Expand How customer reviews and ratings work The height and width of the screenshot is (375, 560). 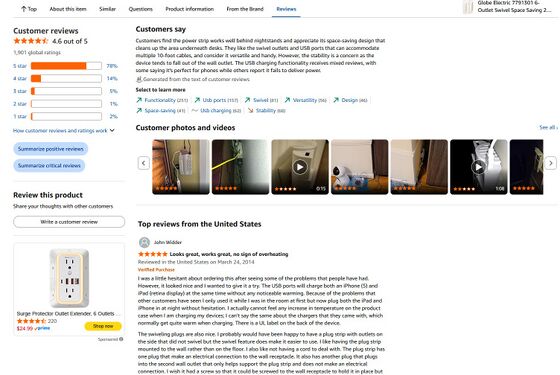coord(64,130)
